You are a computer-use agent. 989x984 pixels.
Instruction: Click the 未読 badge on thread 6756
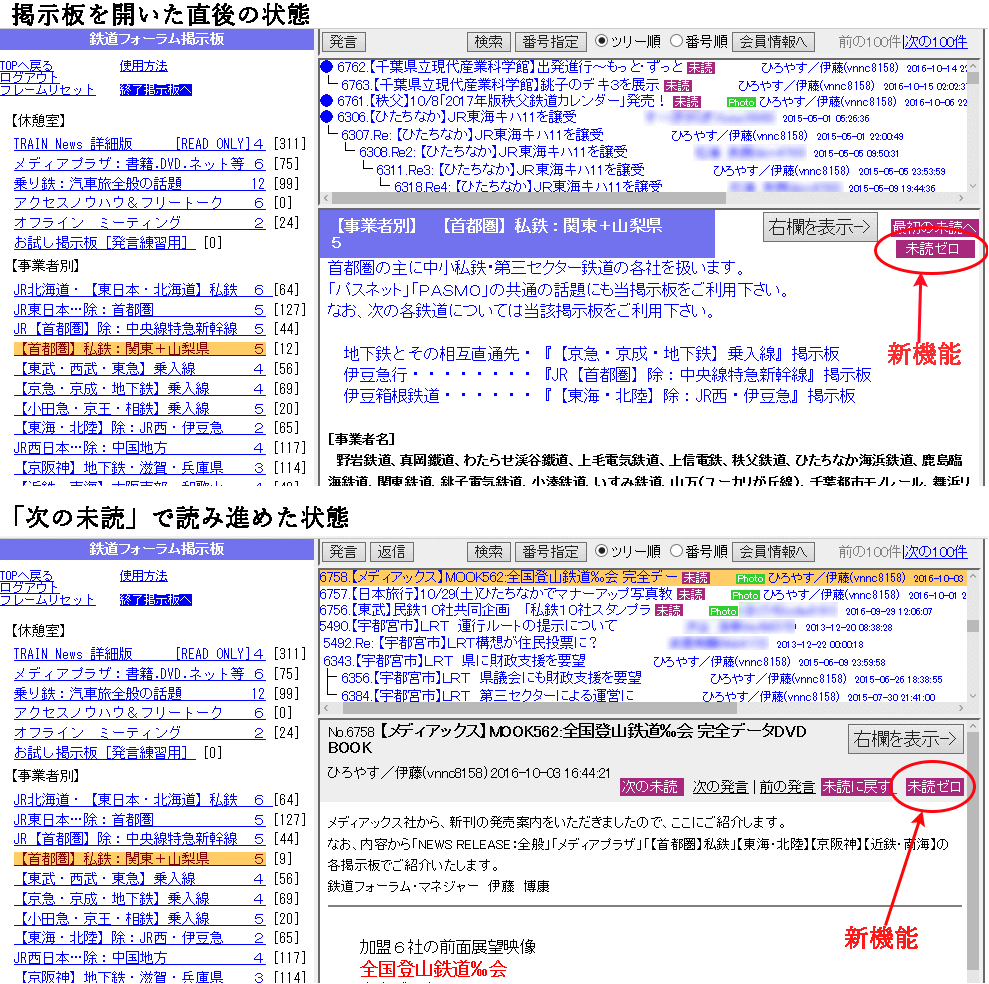(x=669, y=611)
